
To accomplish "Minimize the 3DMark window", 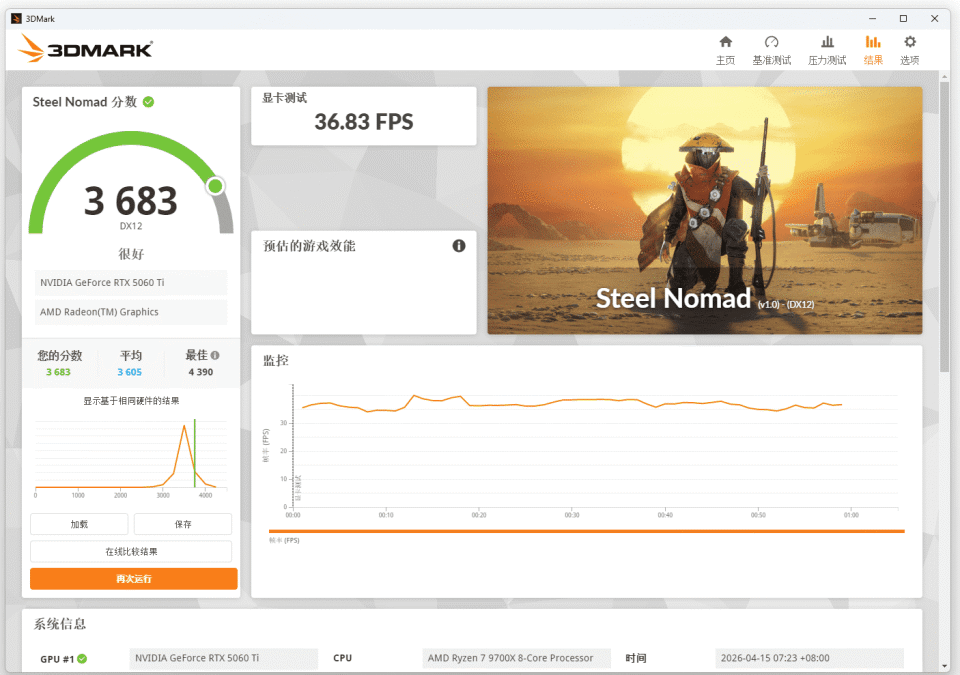I will (x=872, y=18).
